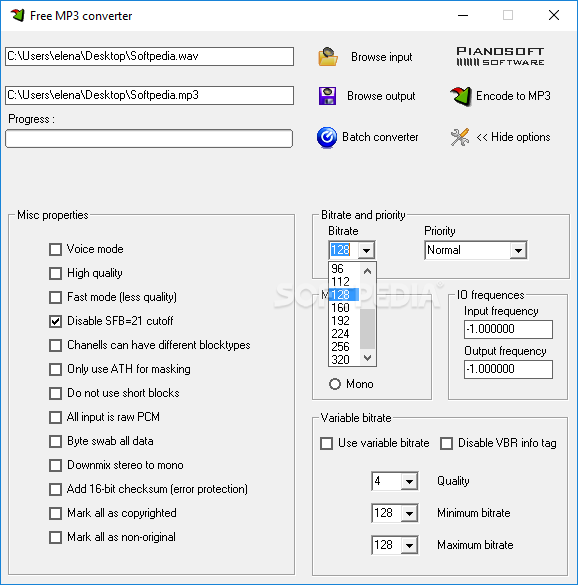Click the Browse input text button
578x585 pixels.
pyautogui.click(x=381, y=57)
